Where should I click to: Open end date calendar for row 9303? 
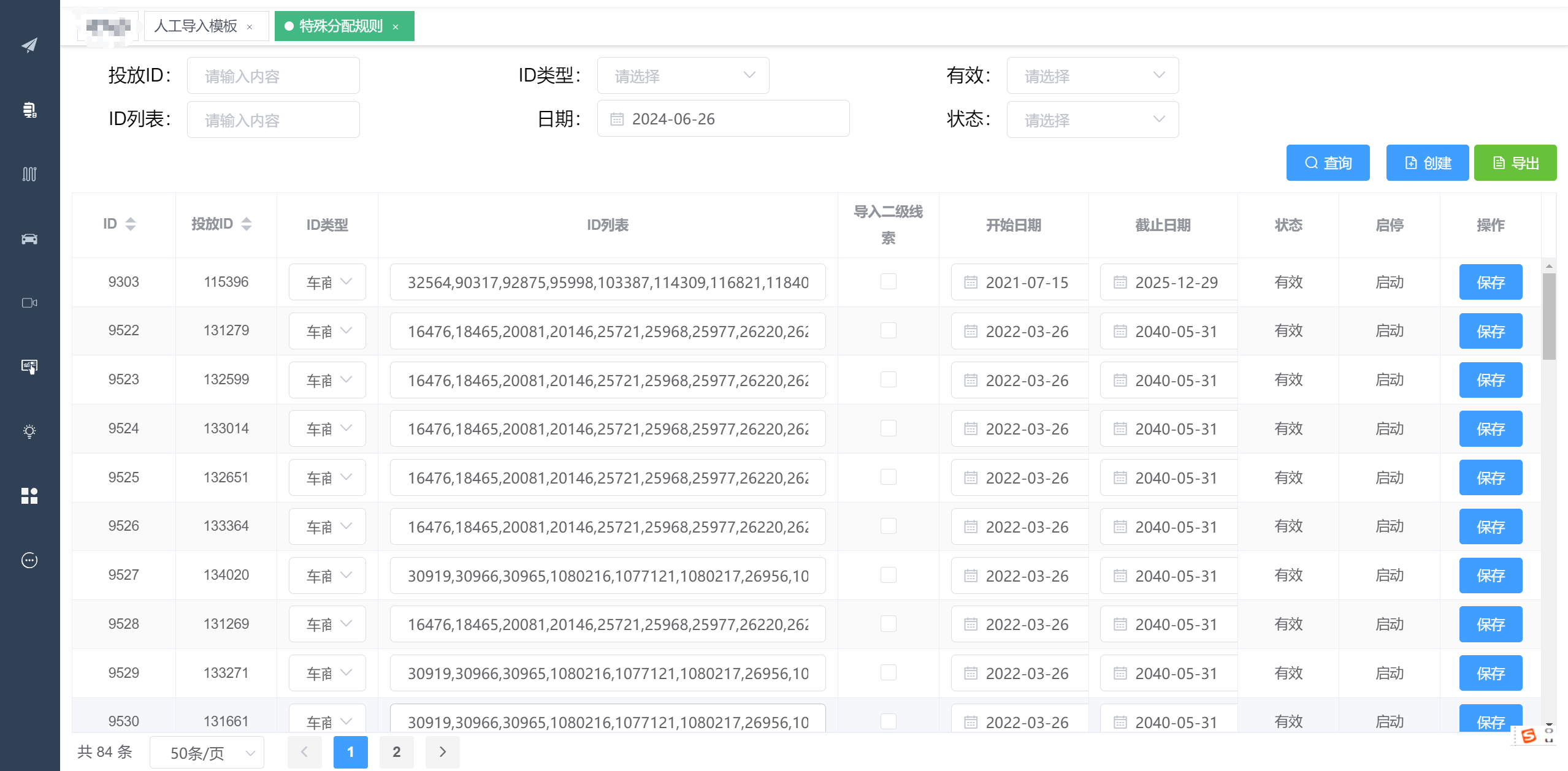pyautogui.click(x=1120, y=283)
